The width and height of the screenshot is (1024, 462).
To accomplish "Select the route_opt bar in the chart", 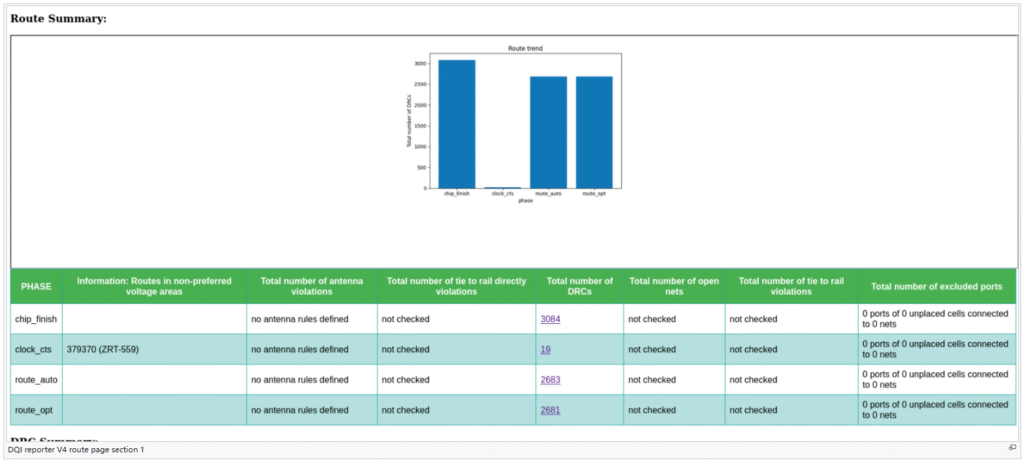I will coord(594,132).
